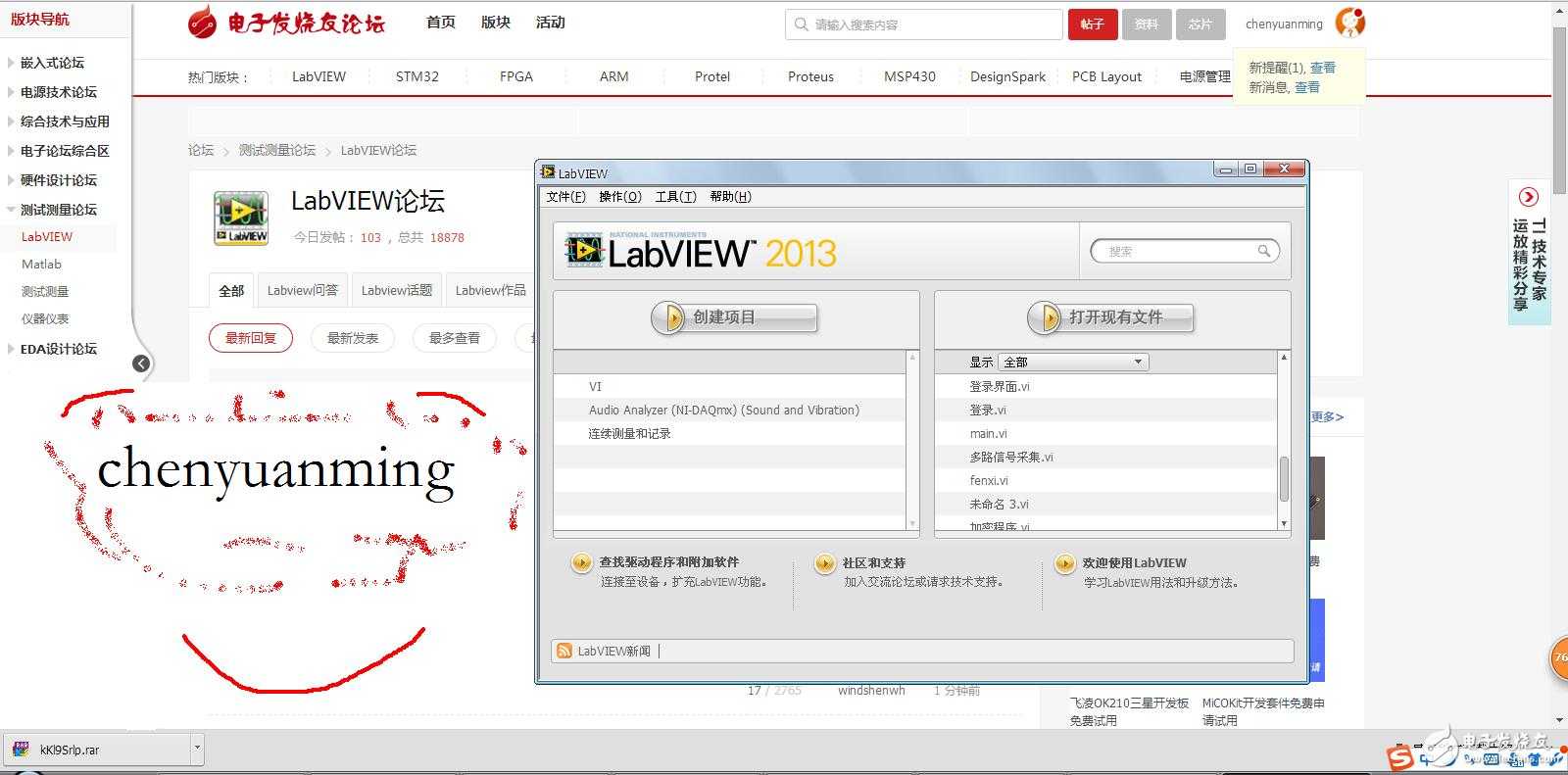Click the LabVIEW 2013 logo
The height and width of the screenshot is (775, 1568).
tap(700, 252)
